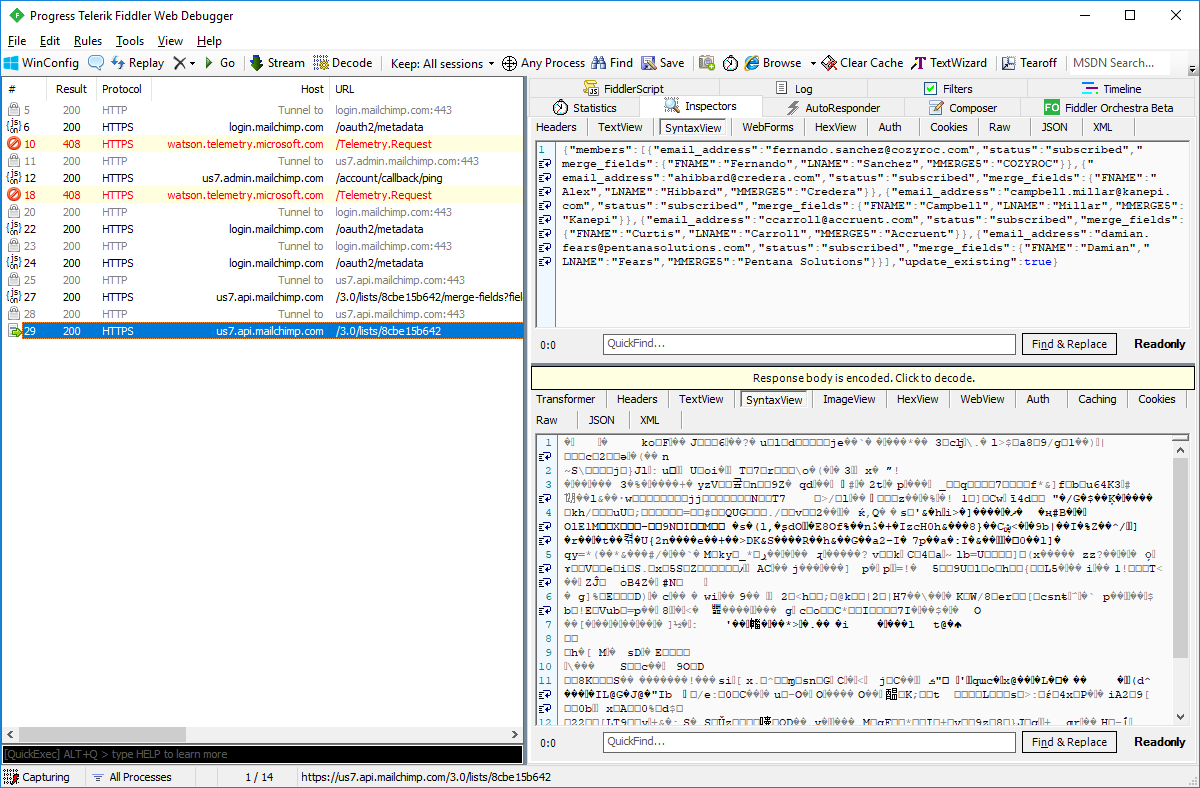Image resolution: width=1200 pixels, height=788 pixels.
Task: Click the Save sessions toolbar icon
Action: [649, 63]
